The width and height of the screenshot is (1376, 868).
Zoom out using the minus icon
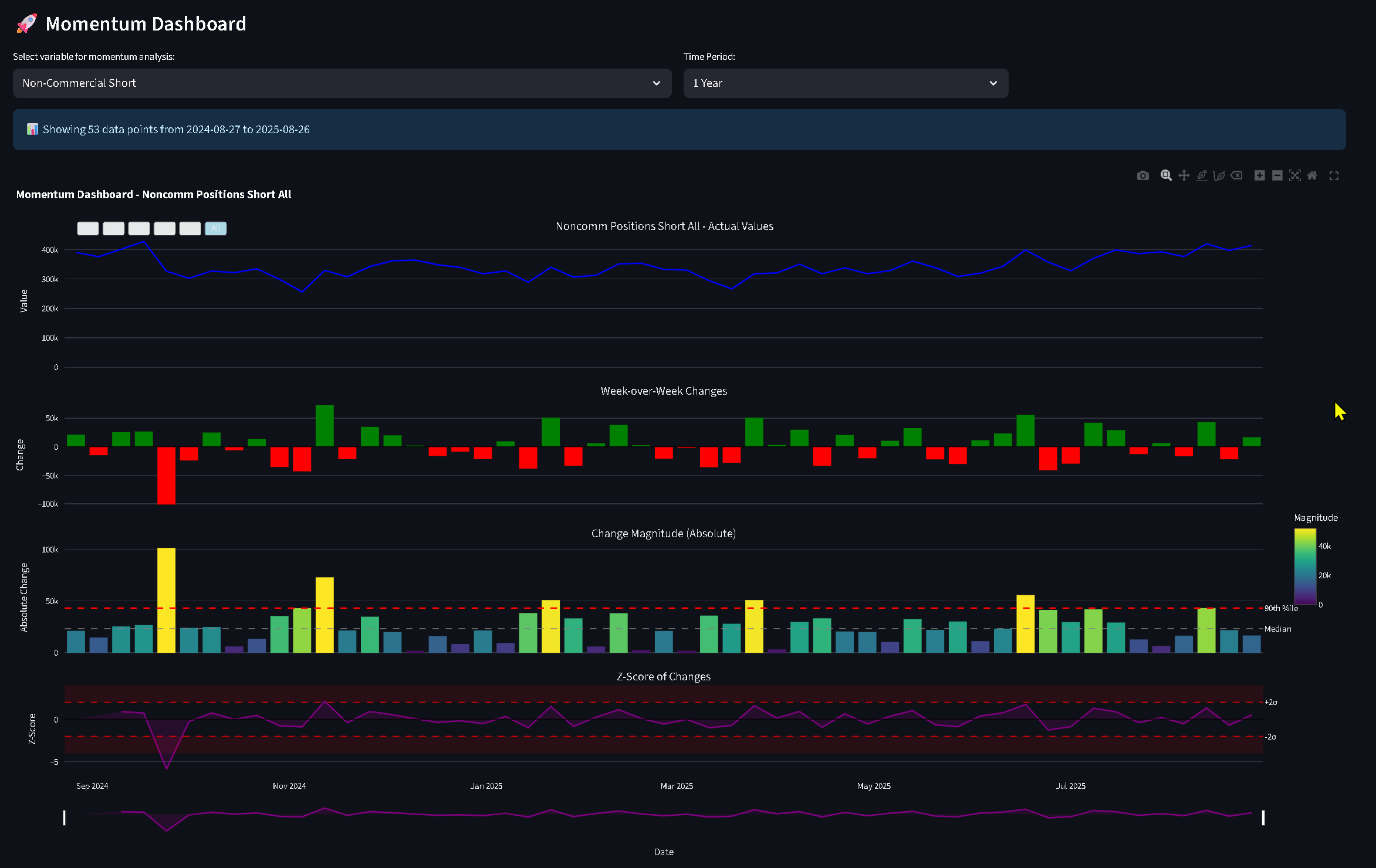(x=1277, y=175)
